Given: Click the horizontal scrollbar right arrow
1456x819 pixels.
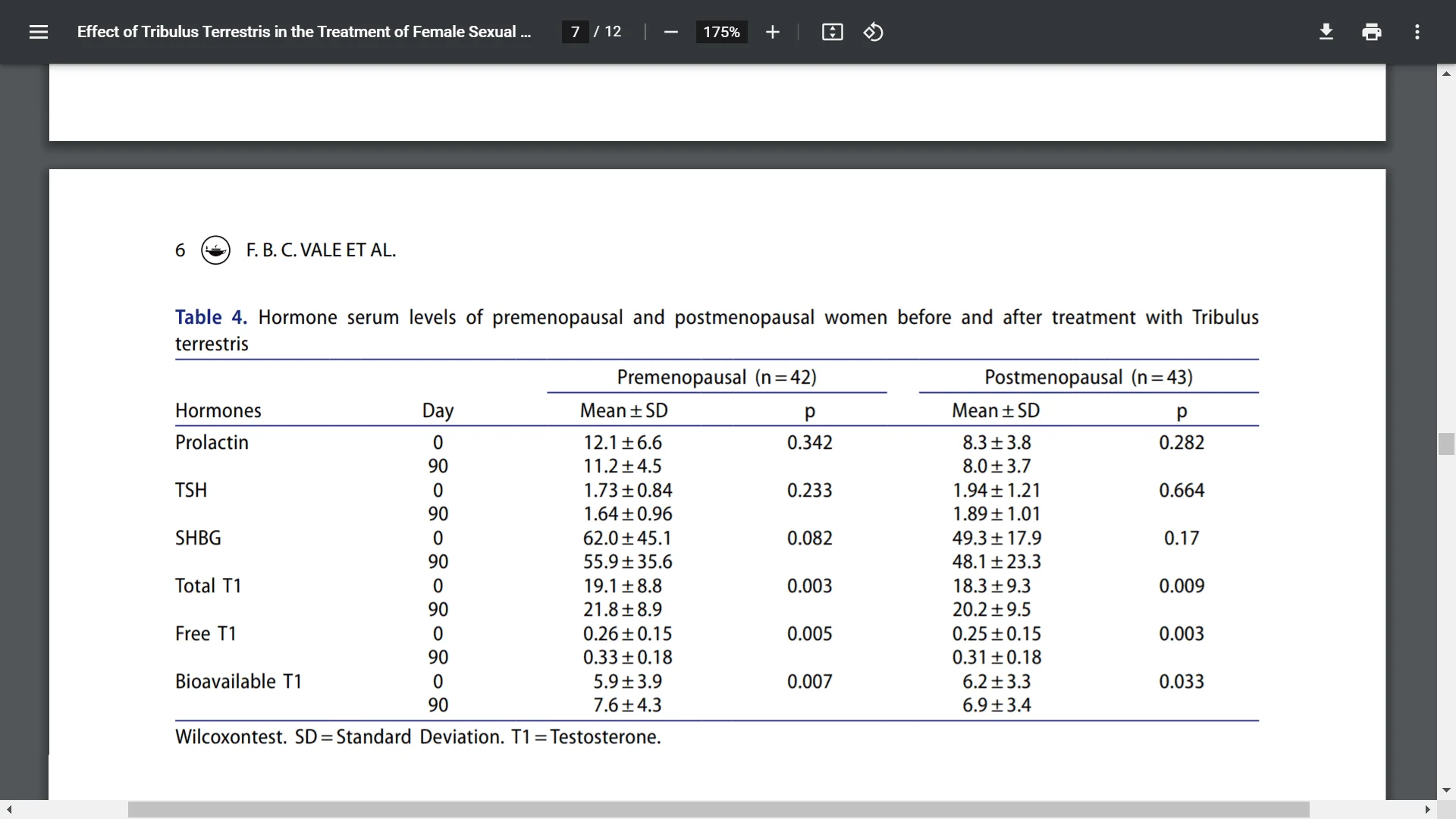Looking at the screenshot, I should point(1427,809).
